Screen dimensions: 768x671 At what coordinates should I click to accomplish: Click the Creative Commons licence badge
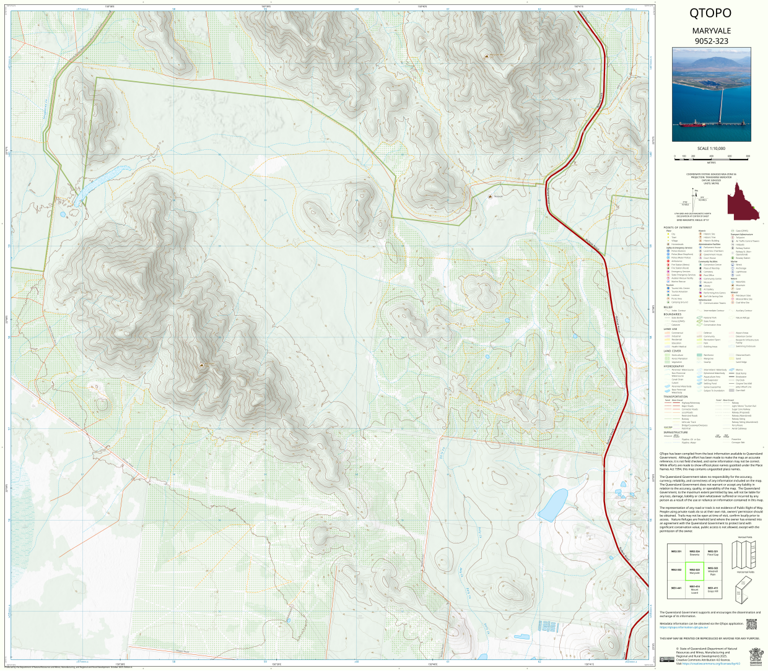(x=666, y=660)
